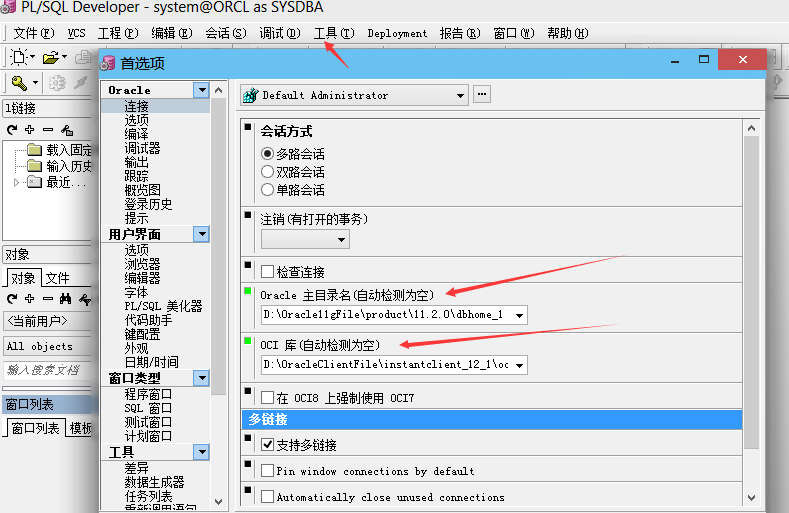The width and height of the screenshot is (789, 513).
Task: Click the binoculars find icon in object browser
Action: click(65, 299)
